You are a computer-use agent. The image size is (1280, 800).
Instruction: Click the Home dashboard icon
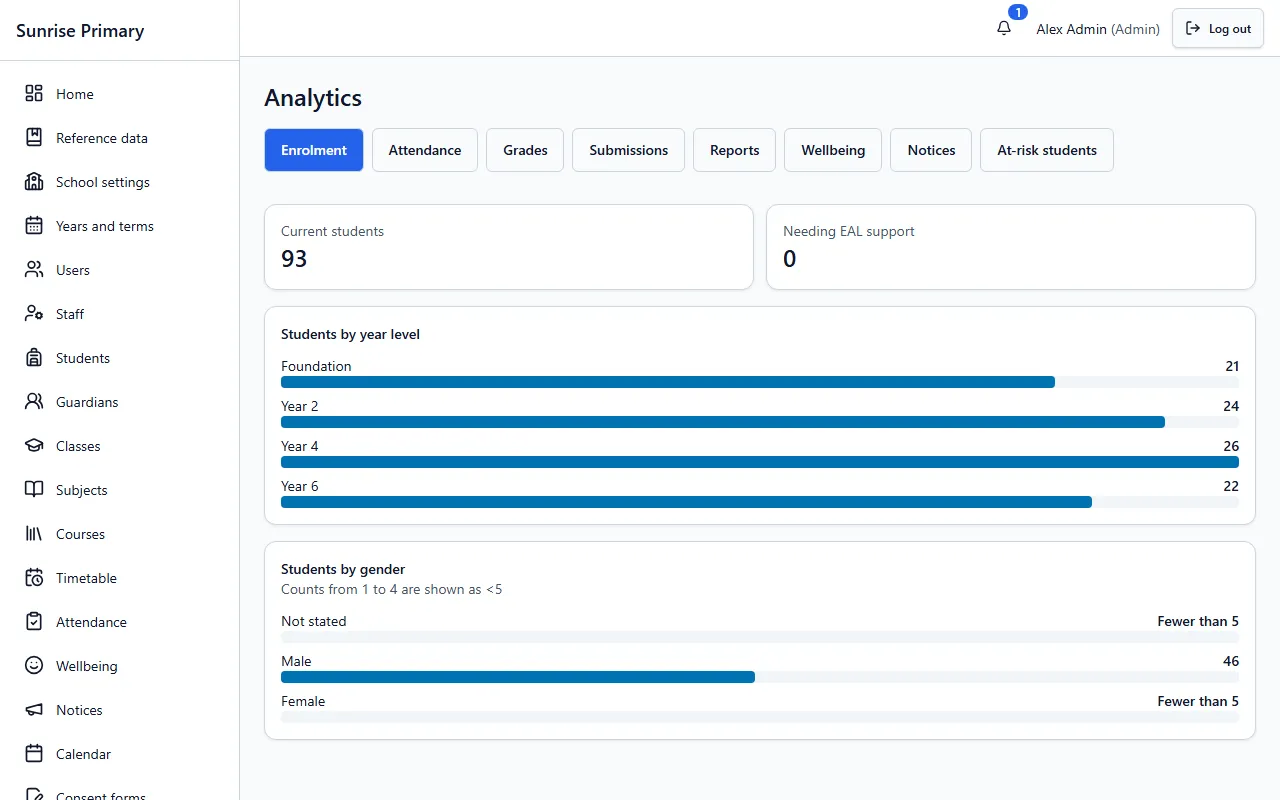[x=34, y=93]
